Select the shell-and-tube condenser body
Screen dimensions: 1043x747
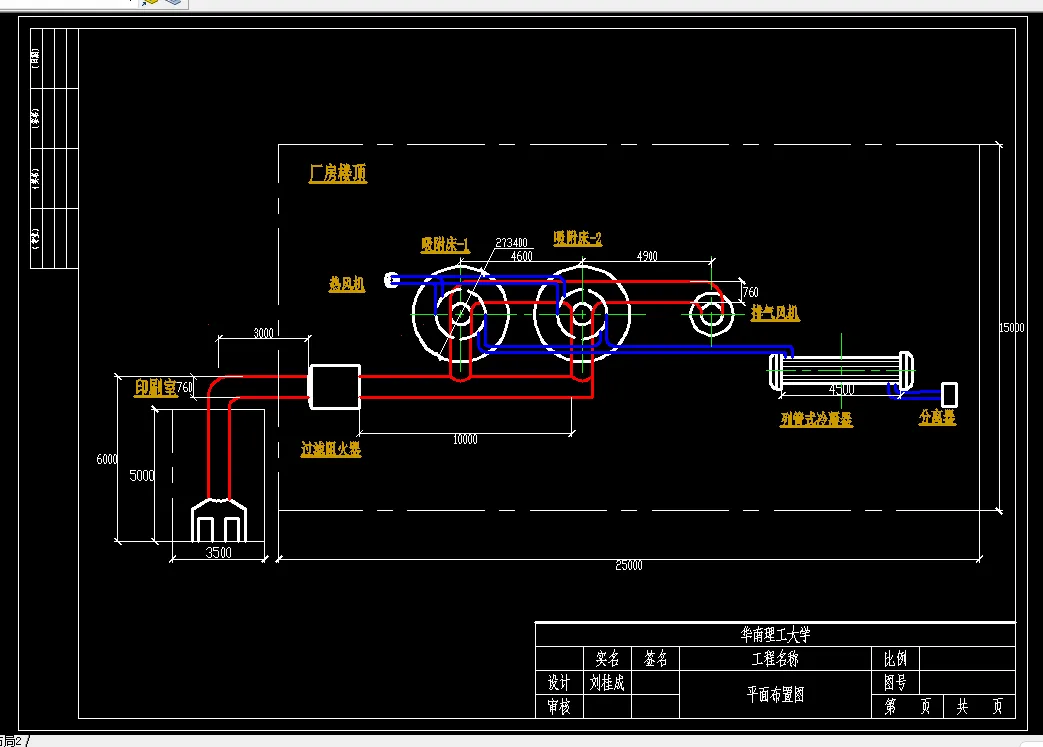pyautogui.click(x=841, y=371)
